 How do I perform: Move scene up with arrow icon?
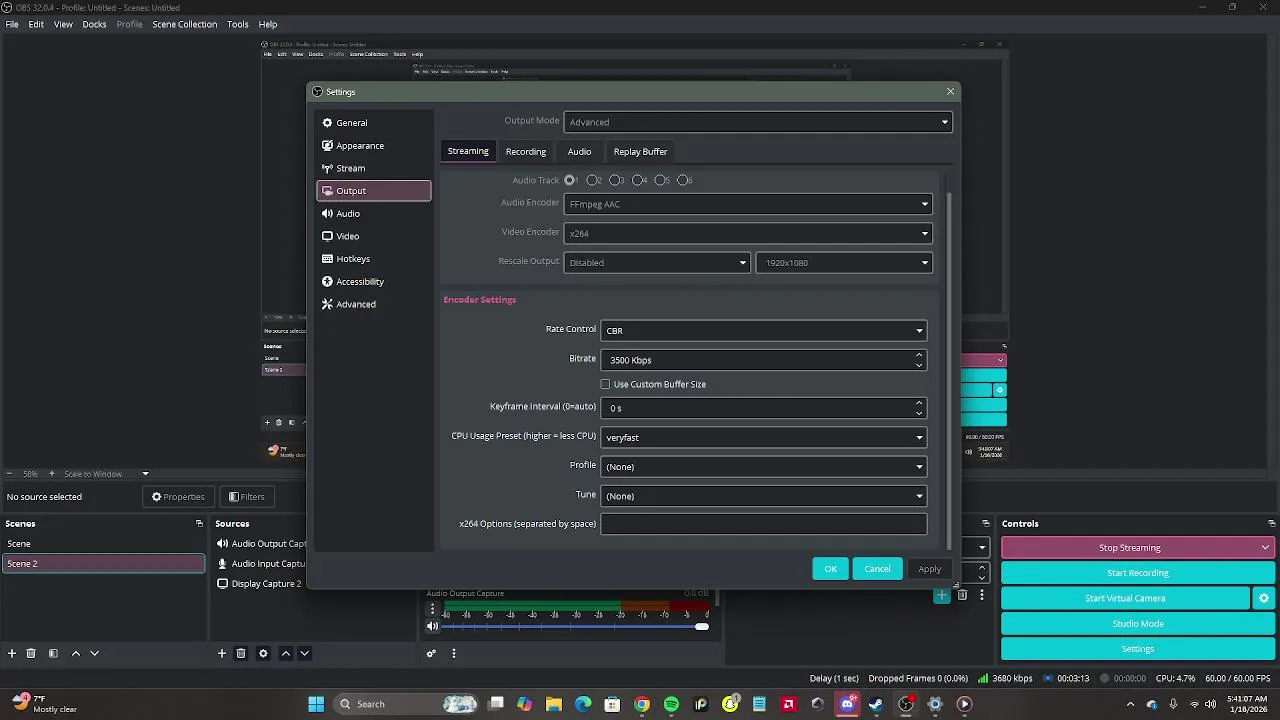75,653
